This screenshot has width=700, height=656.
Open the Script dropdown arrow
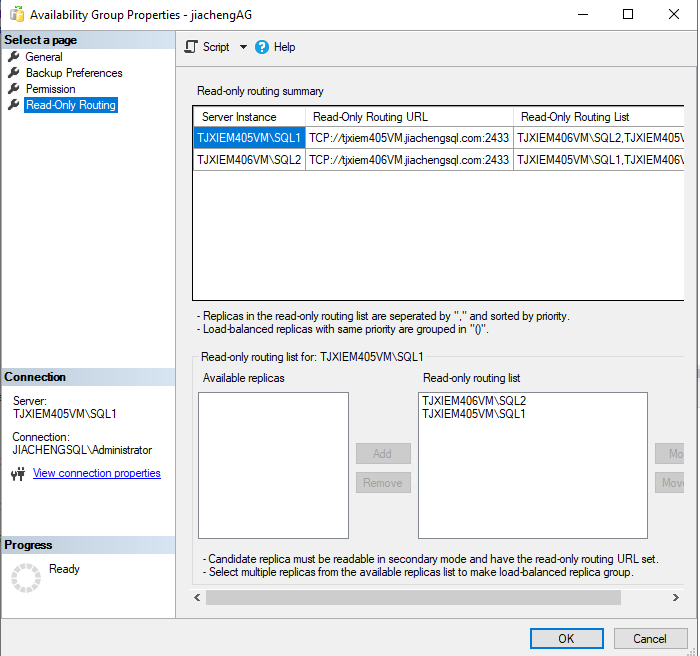243,47
